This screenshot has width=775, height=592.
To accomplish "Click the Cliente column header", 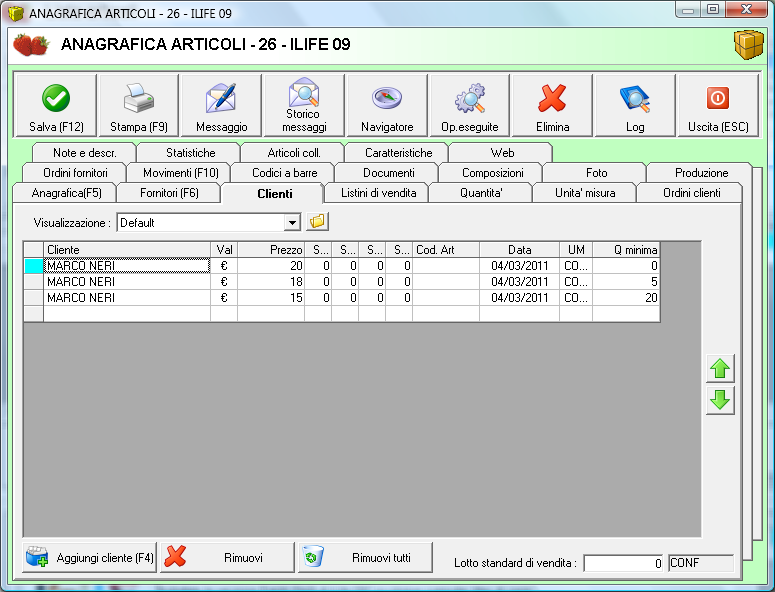I will pos(127,250).
